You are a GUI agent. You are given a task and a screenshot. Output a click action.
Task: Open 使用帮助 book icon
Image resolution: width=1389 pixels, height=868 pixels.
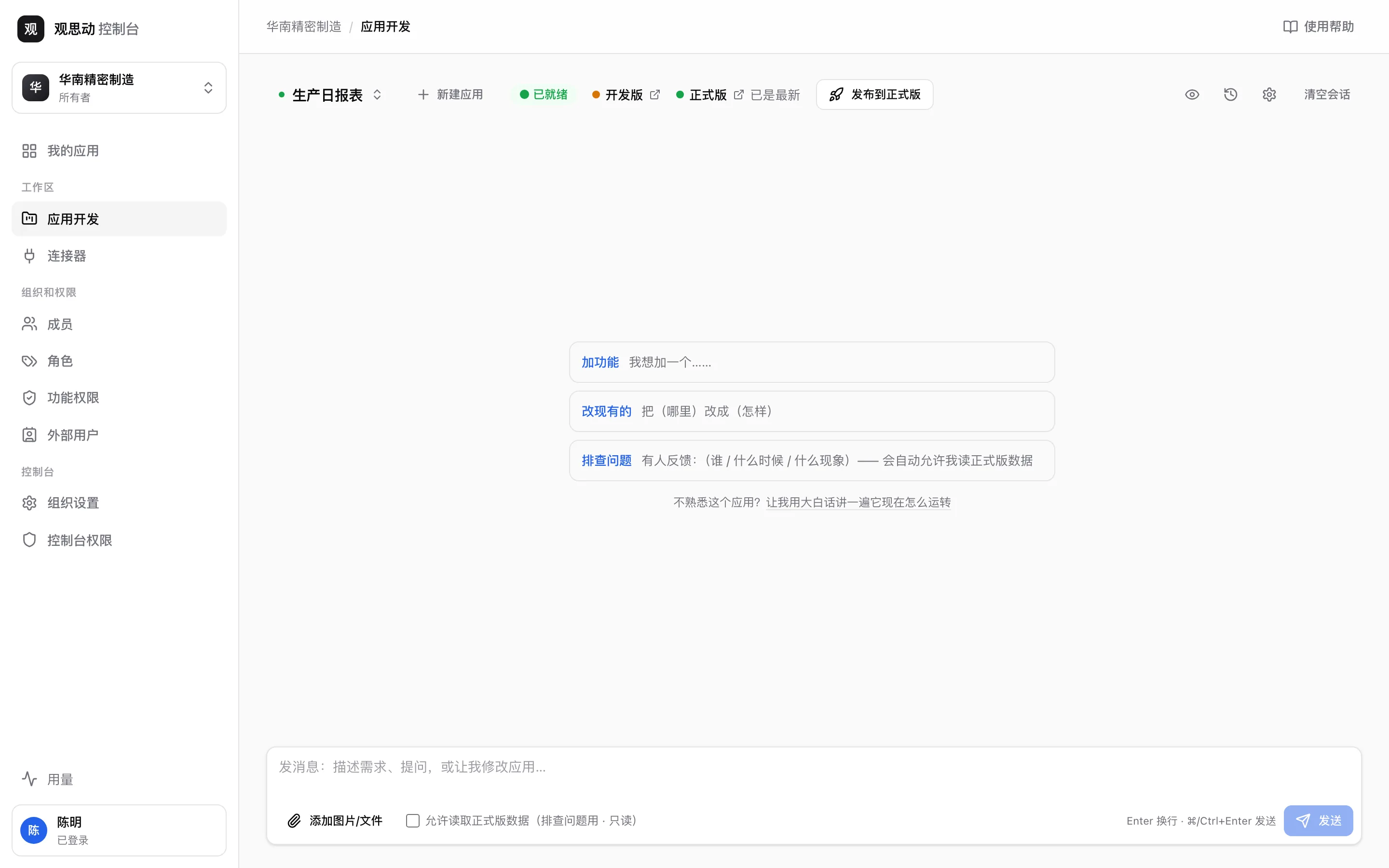point(1290,27)
